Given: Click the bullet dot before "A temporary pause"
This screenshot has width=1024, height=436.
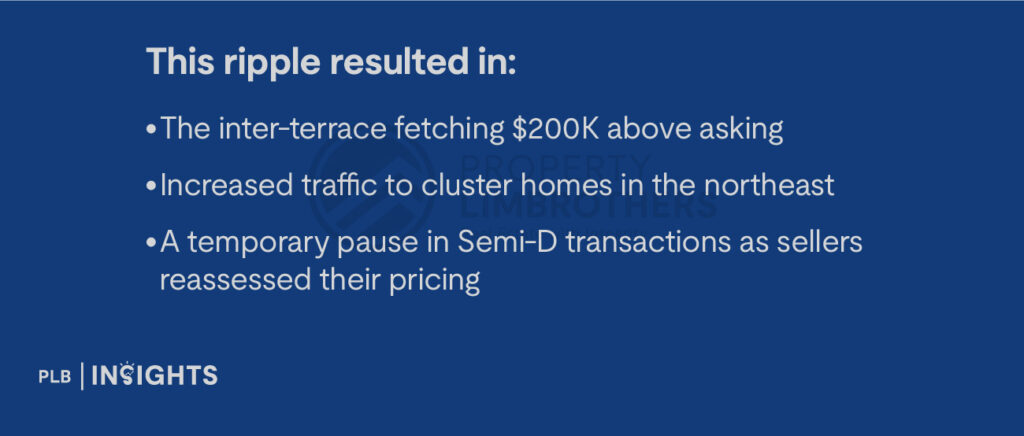Looking at the screenshot, I should coord(150,244).
